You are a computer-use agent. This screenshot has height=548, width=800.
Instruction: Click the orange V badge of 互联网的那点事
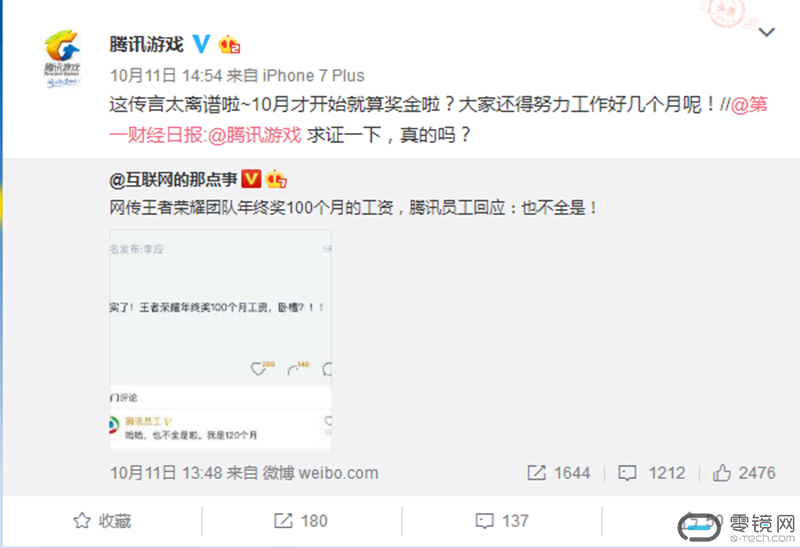coord(251,179)
